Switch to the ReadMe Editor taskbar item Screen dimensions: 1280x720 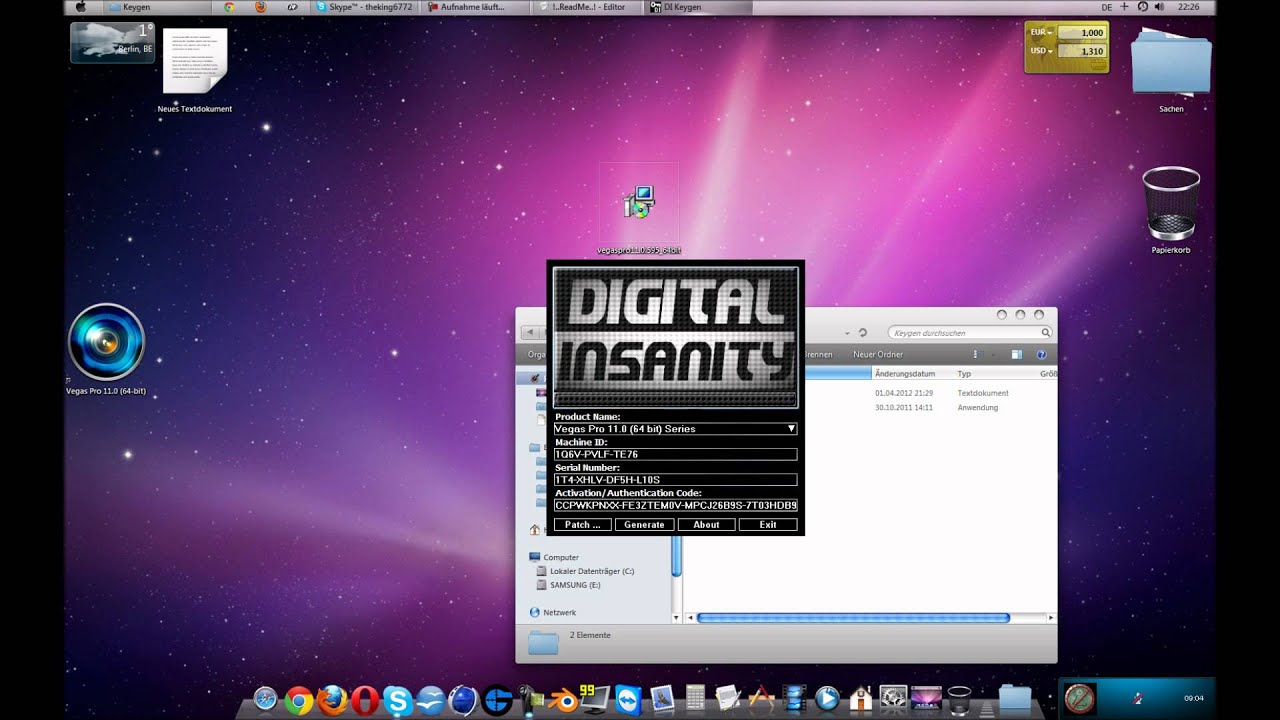tap(588, 7)
